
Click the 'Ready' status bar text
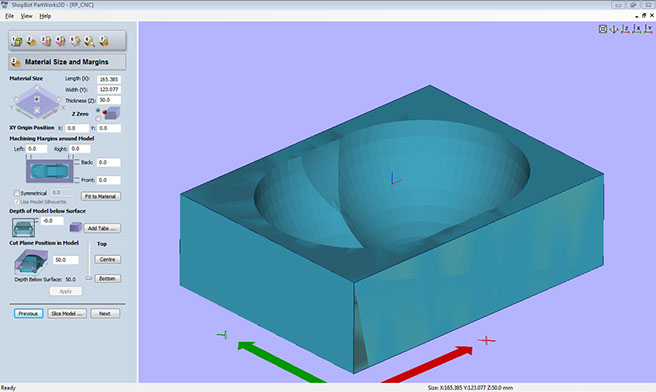click(8, 388)
